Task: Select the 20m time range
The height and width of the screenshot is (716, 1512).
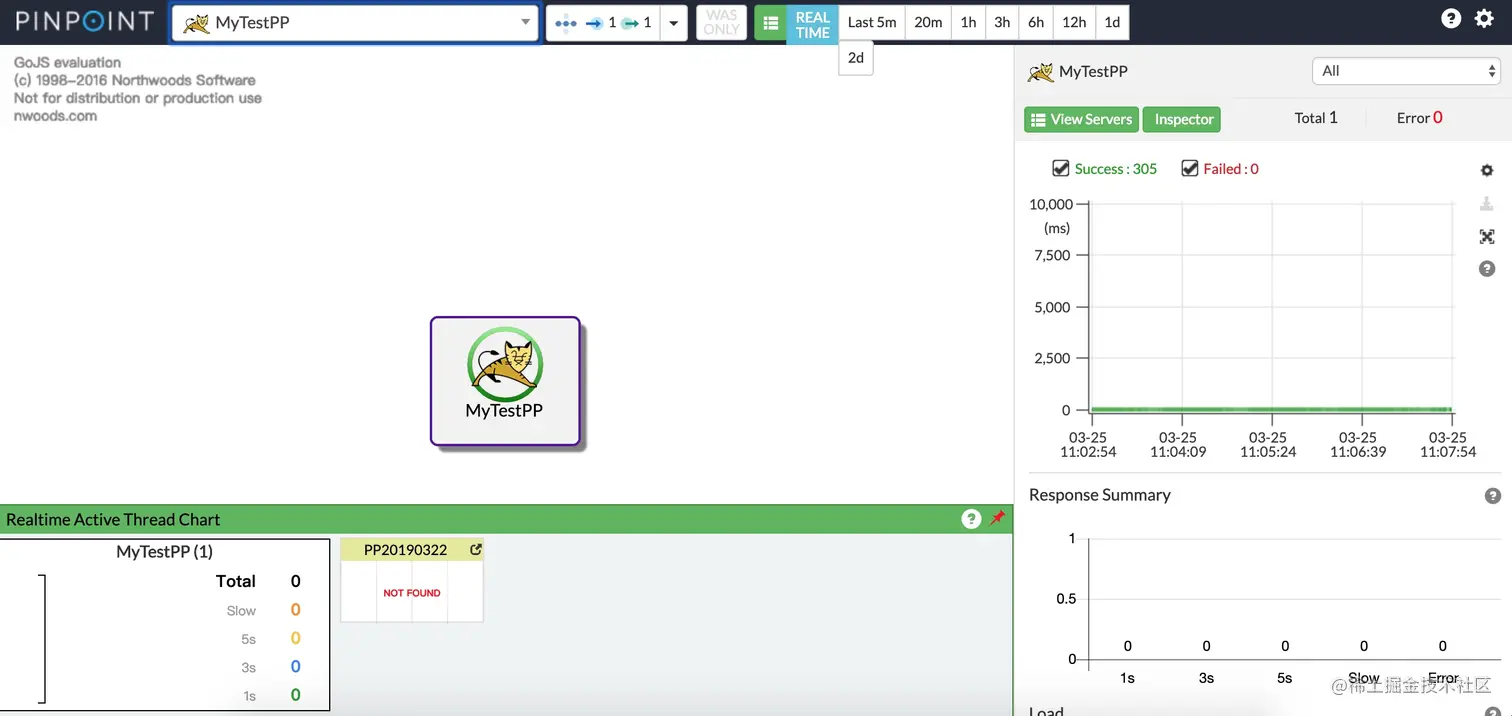Action: [x=928, y=22]
